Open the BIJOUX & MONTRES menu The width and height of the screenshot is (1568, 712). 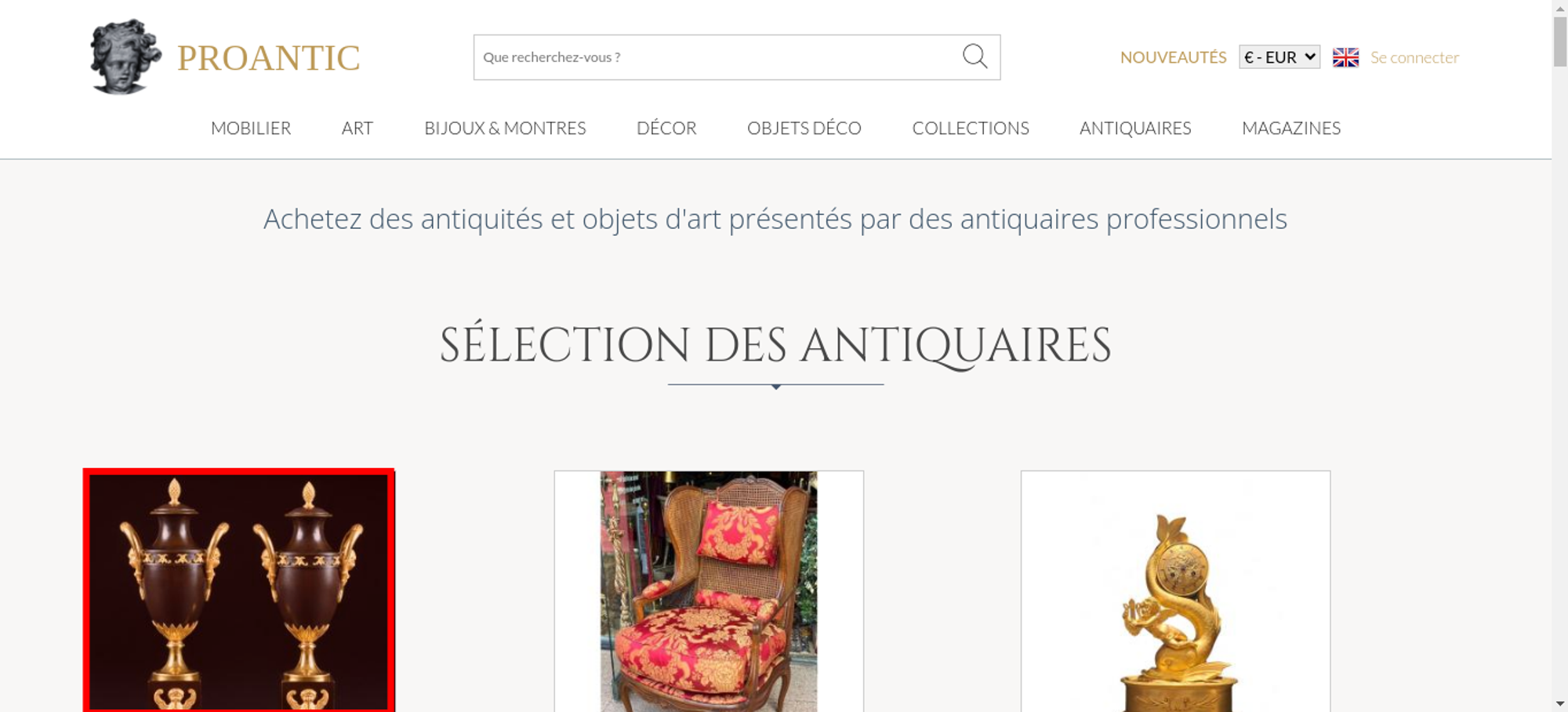point(505,128)
